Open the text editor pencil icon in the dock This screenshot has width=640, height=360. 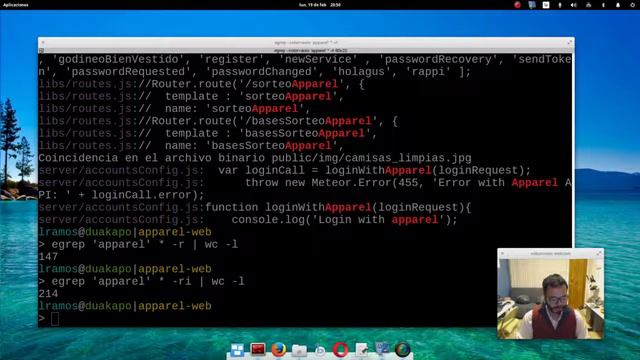pyautogui.click(x=361, y=350)
